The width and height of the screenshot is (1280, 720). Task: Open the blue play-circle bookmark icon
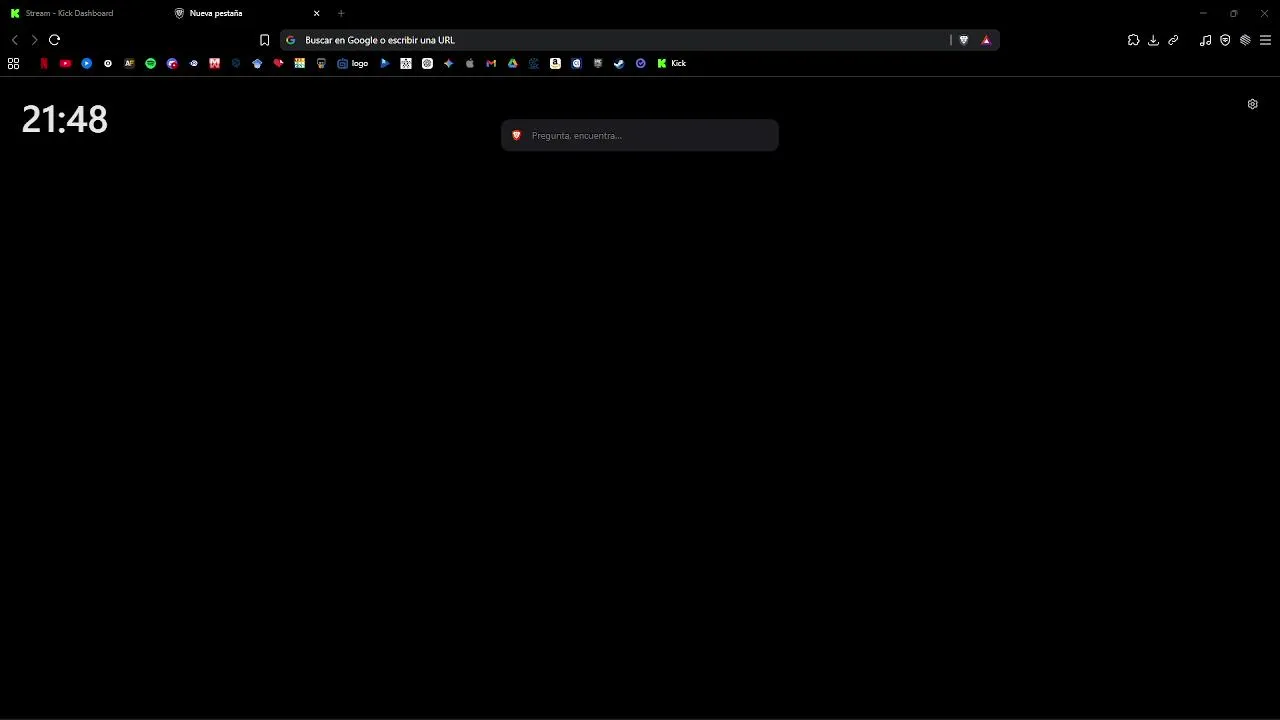[87, 63]
